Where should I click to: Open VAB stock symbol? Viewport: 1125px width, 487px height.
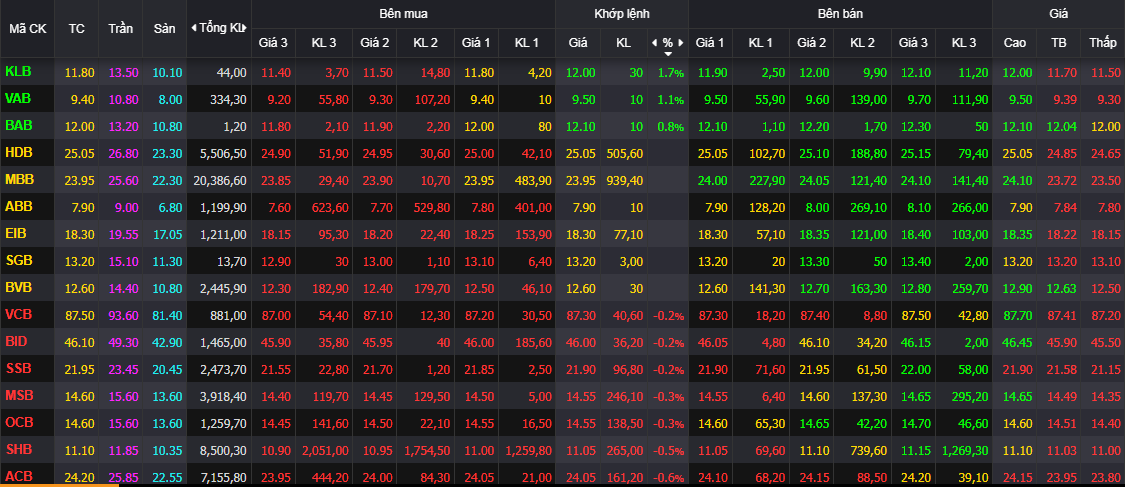tap(18, 98)
